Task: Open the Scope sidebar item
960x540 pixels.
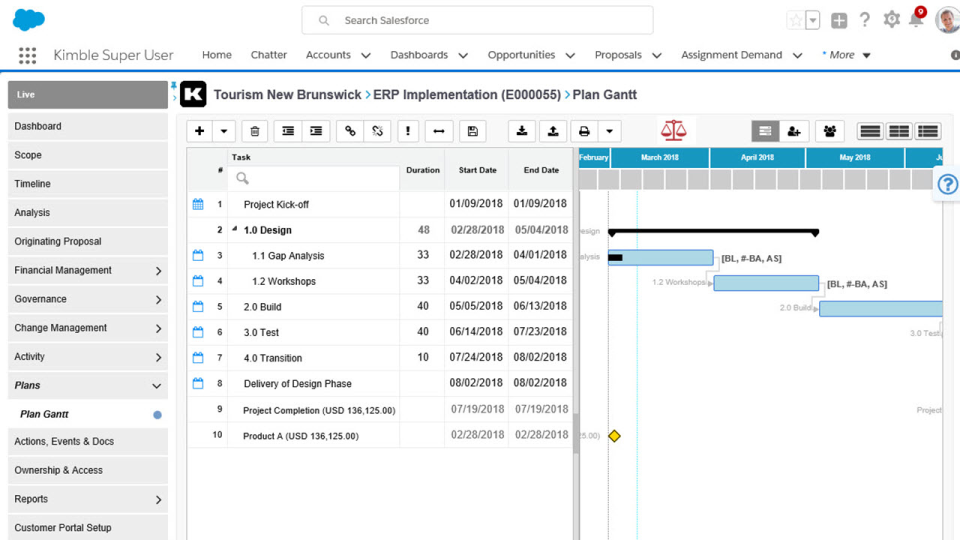Action: [x=88, y=155]
